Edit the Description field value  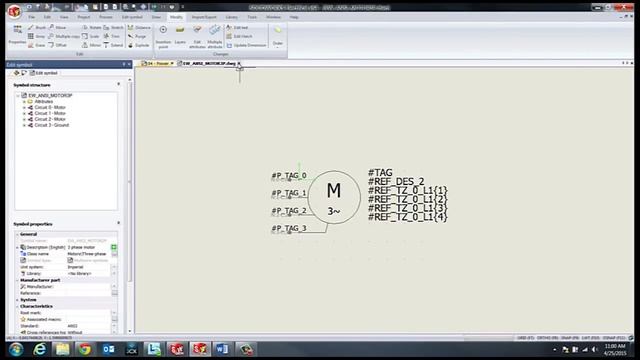point(89,247)
